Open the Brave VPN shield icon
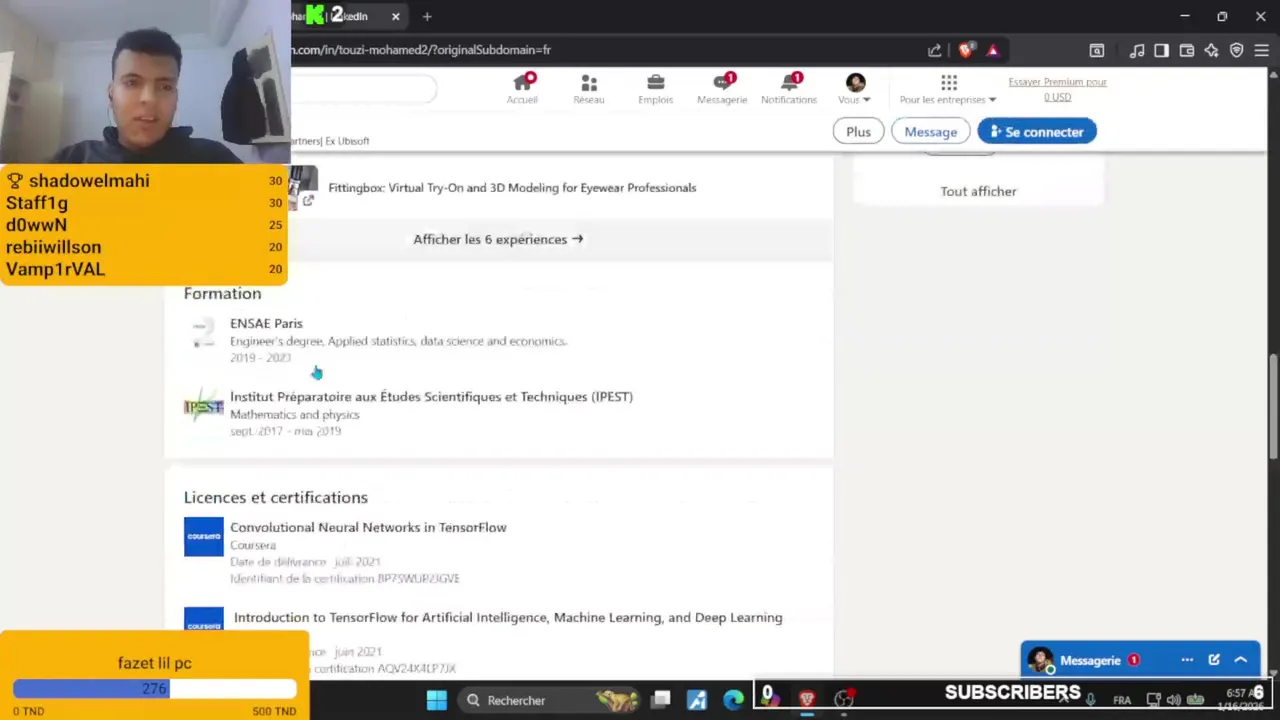 point(1237,50)
